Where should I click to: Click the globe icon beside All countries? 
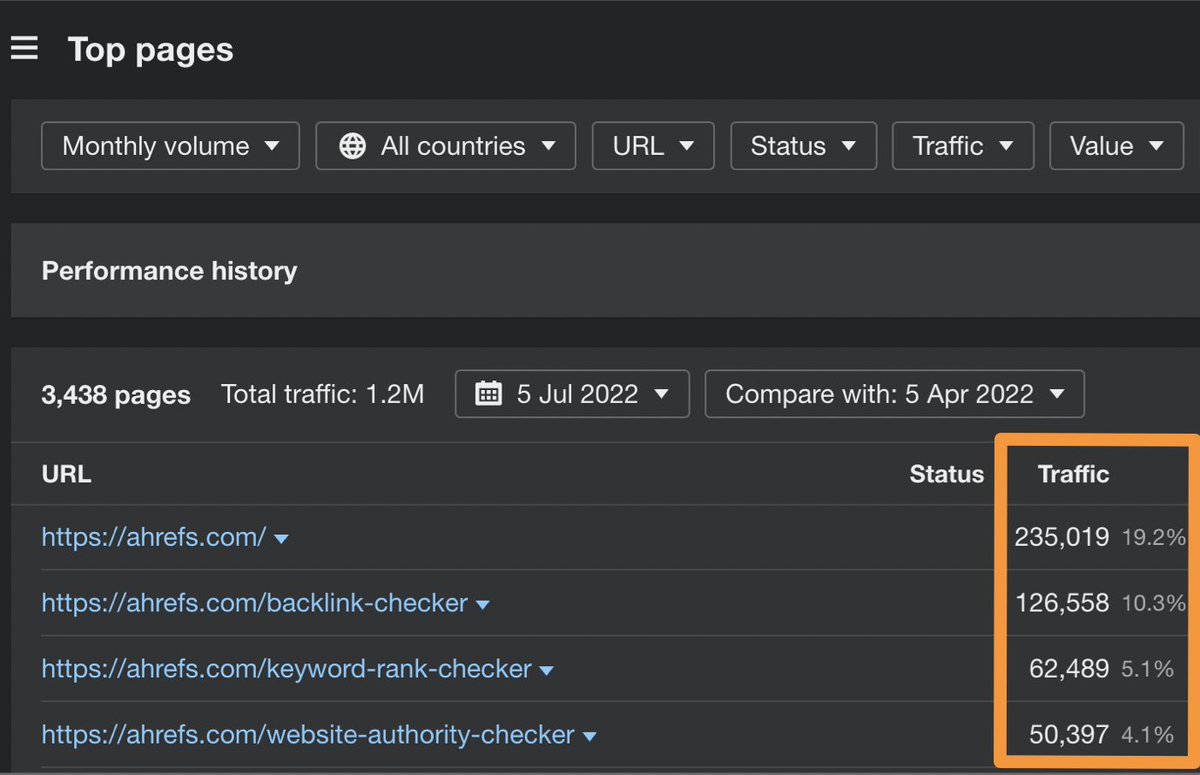point(352,146)
